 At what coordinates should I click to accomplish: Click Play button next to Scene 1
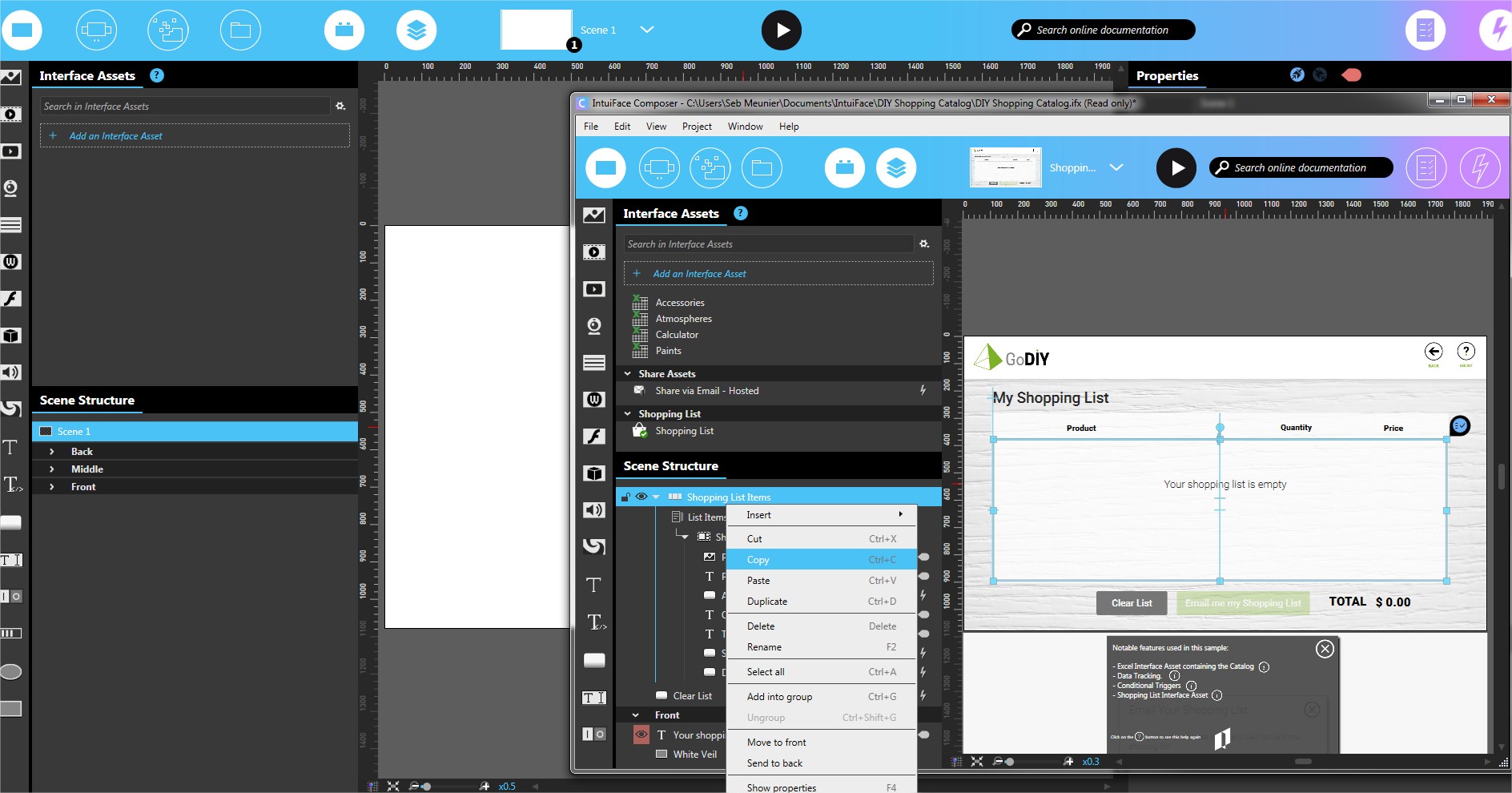tap(781, 30)
